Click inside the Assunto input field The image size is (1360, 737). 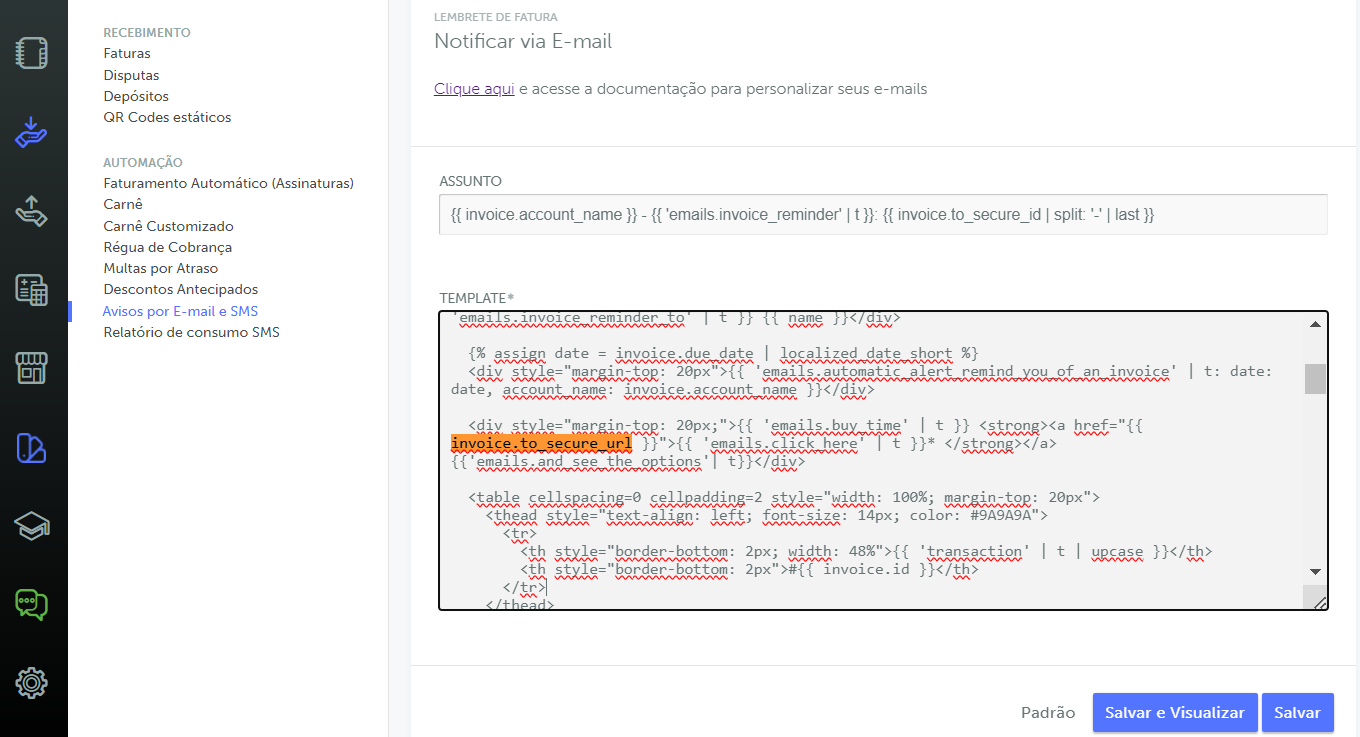[882, 215]
